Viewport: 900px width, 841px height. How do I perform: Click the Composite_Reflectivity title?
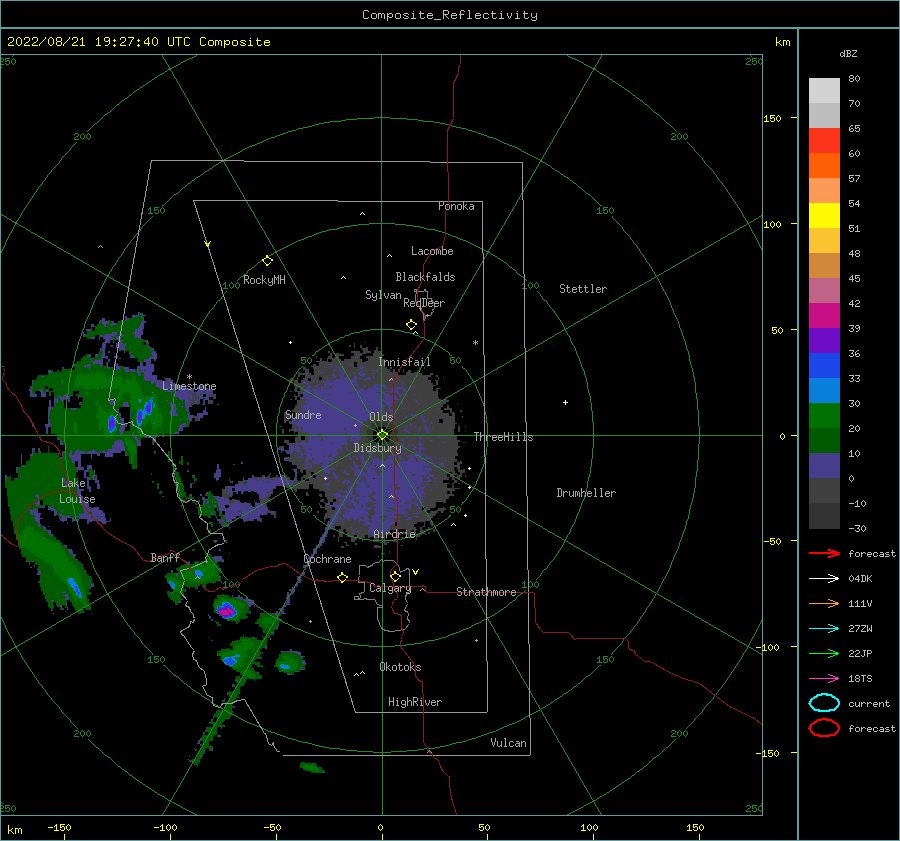[450, 15]
